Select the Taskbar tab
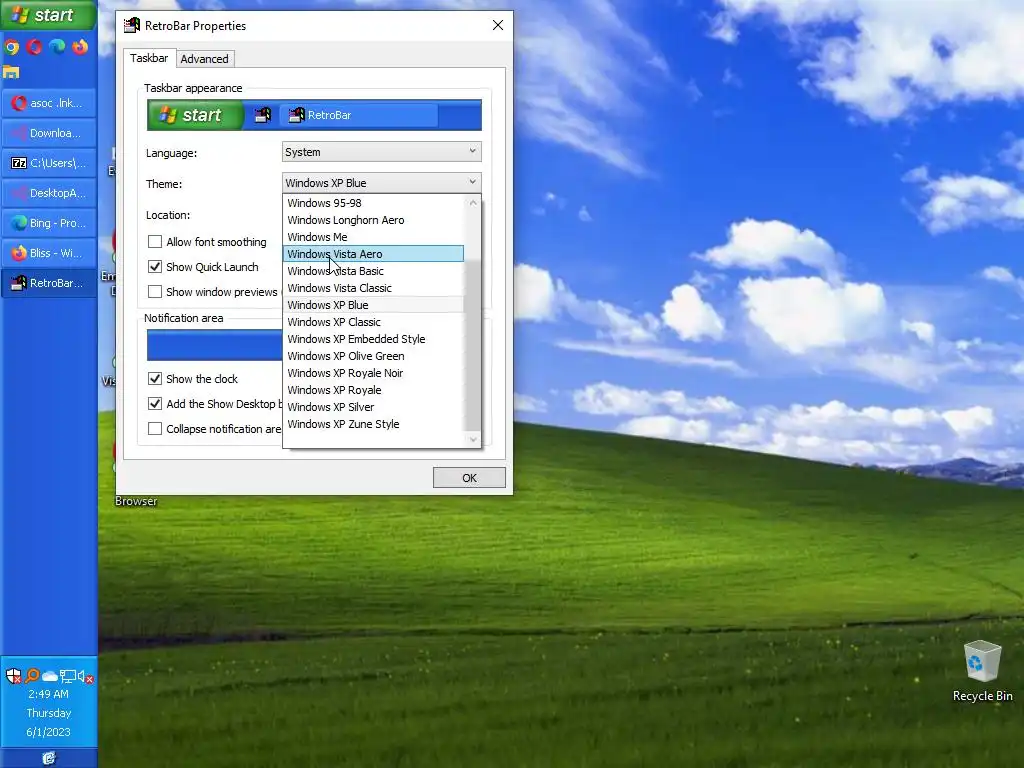The image size is (1024, 768). 149,58
